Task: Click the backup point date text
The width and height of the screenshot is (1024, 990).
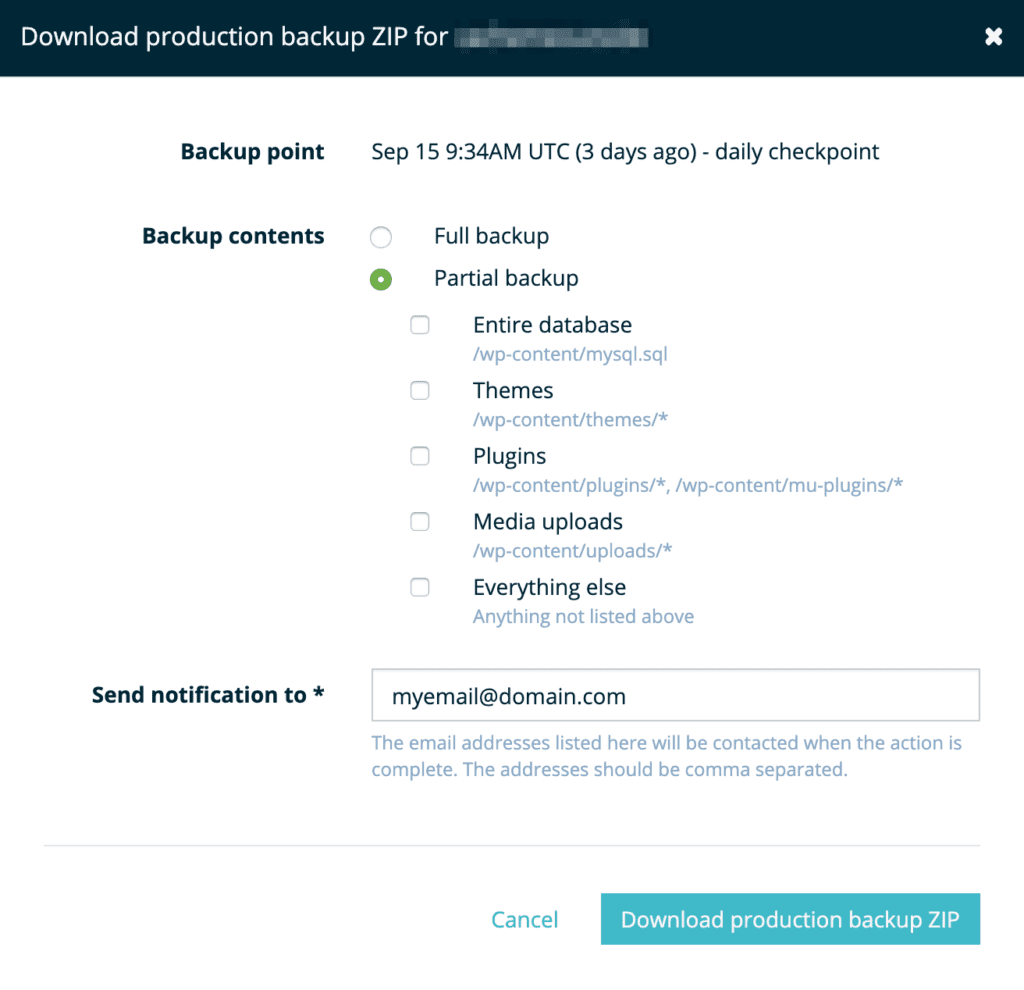Action: [625, 152]
